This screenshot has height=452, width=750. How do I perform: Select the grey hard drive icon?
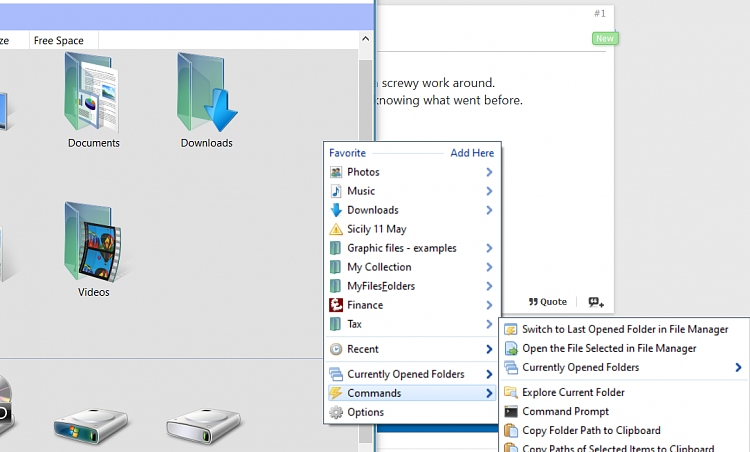[203, 425]
